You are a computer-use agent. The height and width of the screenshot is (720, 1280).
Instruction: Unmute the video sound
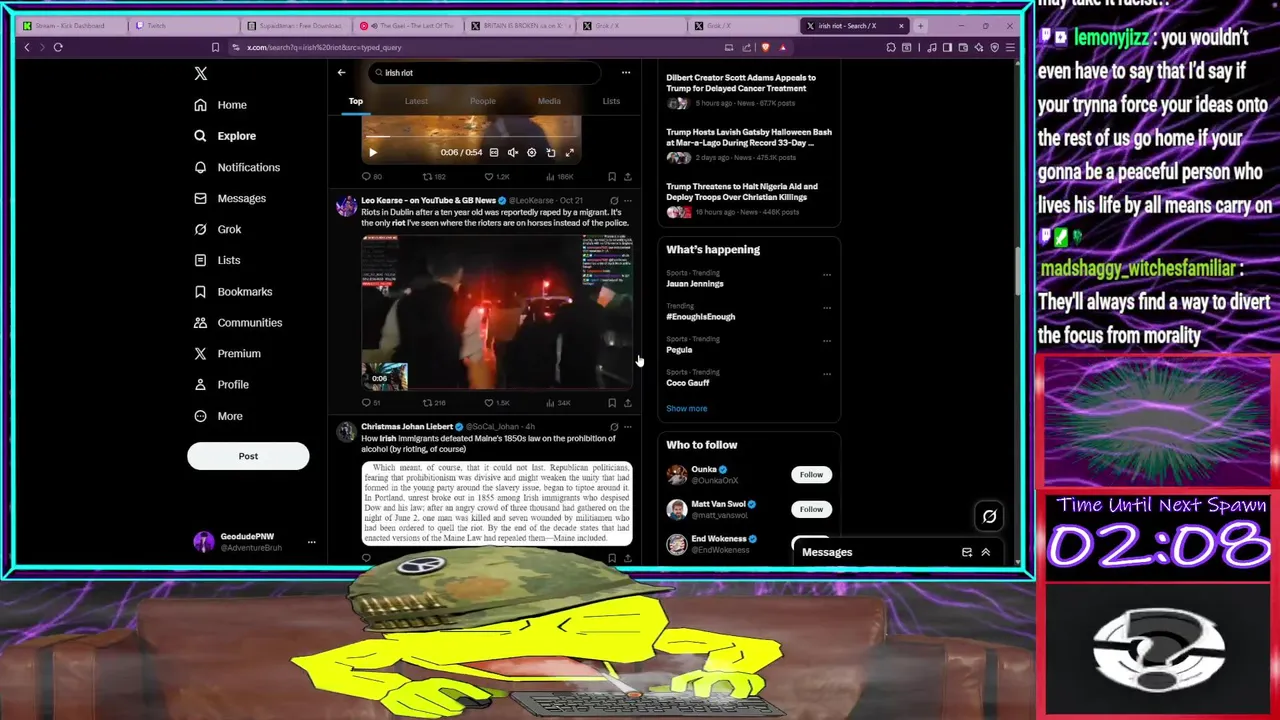pos(513,152)
